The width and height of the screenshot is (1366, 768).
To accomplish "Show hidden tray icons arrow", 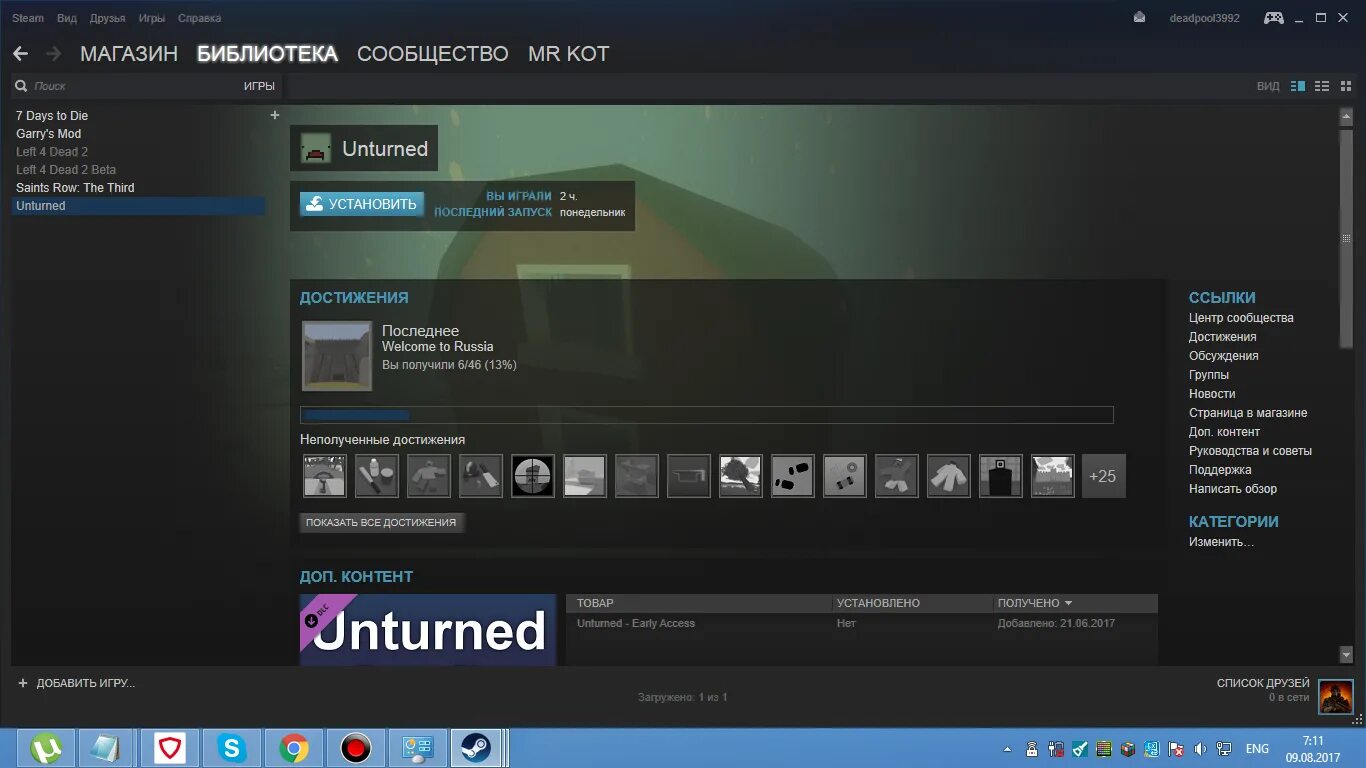I will (x=1007, y=749).
